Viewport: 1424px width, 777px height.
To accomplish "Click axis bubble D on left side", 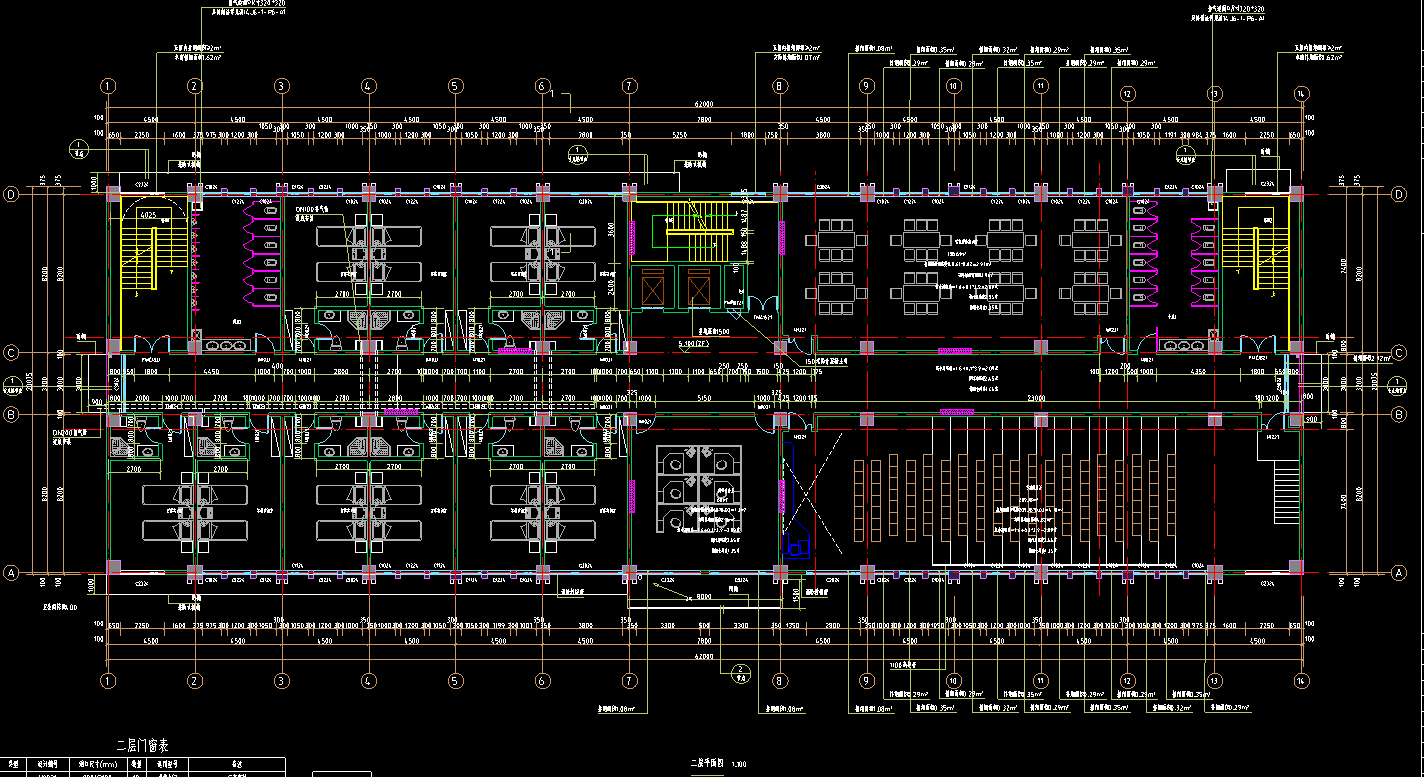I will tap(12, 194).
